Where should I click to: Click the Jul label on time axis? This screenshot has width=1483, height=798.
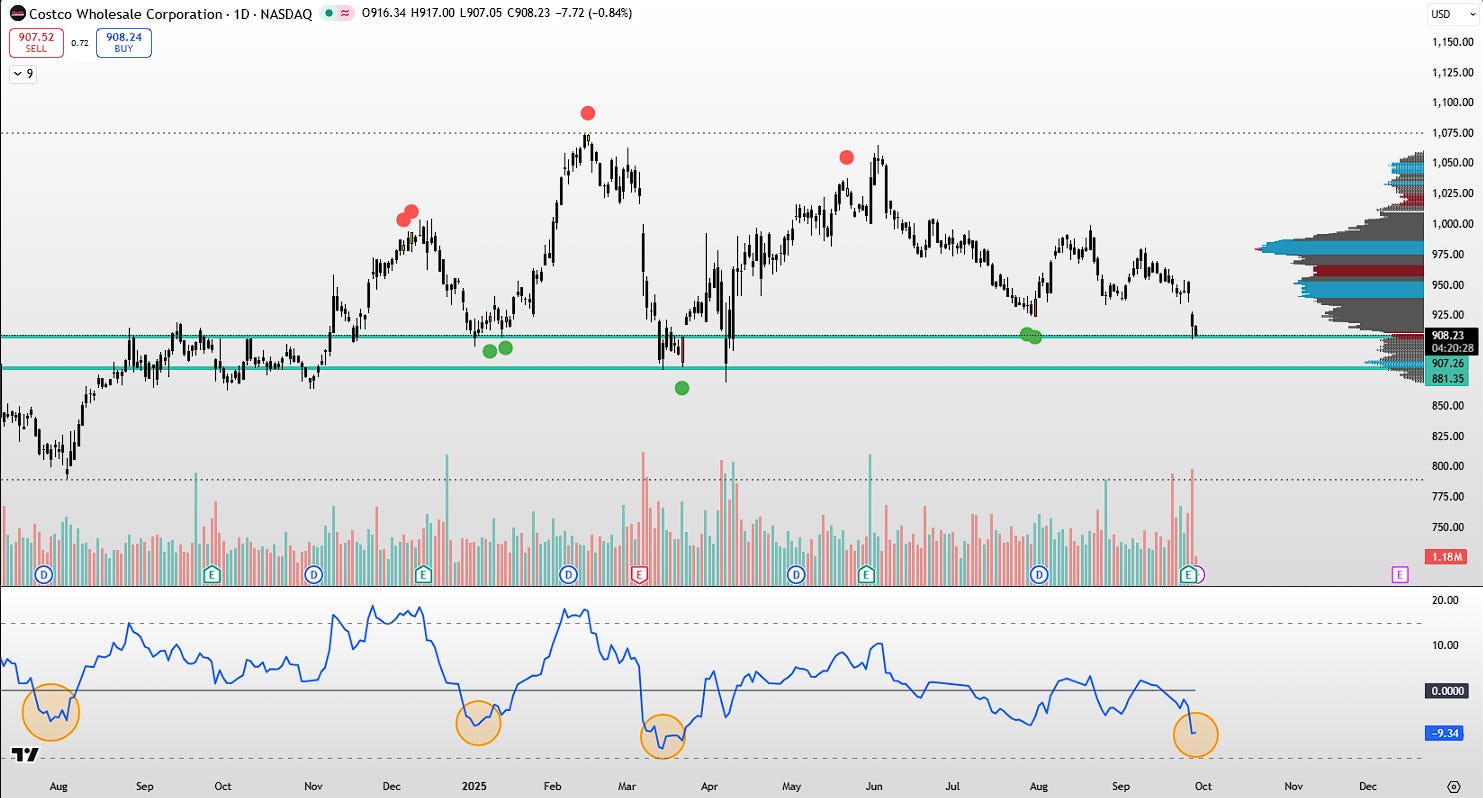pyautogui.click(x=954, y=786)
